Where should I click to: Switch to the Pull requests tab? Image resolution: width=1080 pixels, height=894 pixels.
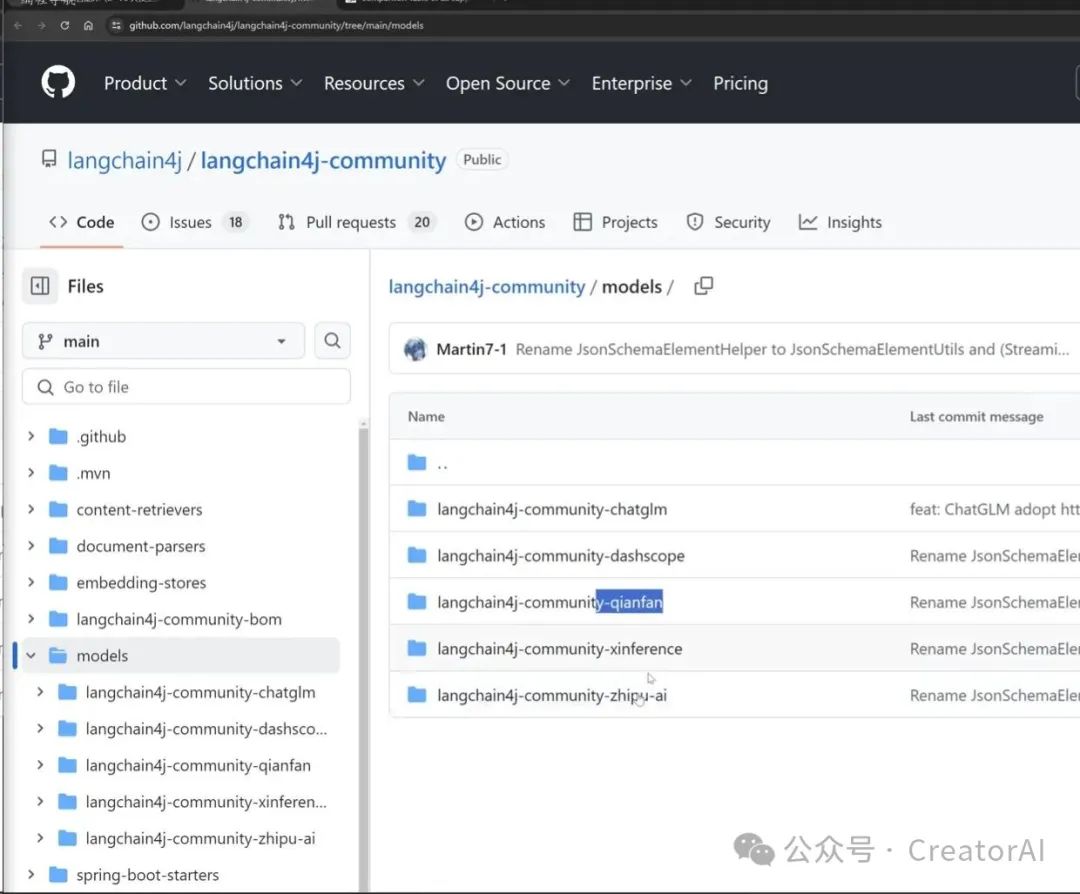pos(355,222)
